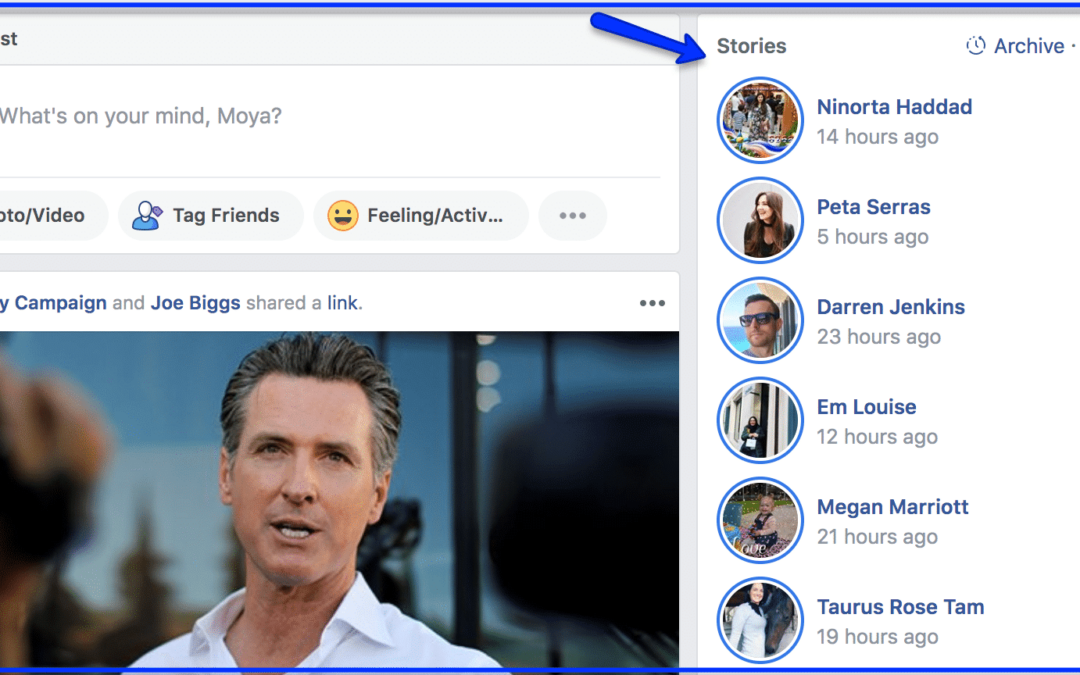Viewport: 1080px width, 675px height.
Task: Open Ninorta Haddad's story thumbnail
Action: [x=760, y=121]
